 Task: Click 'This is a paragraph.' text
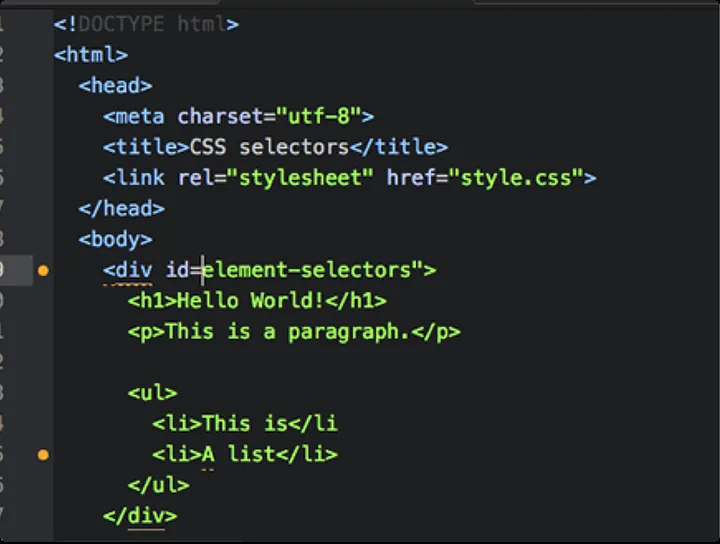coord(287,331)
